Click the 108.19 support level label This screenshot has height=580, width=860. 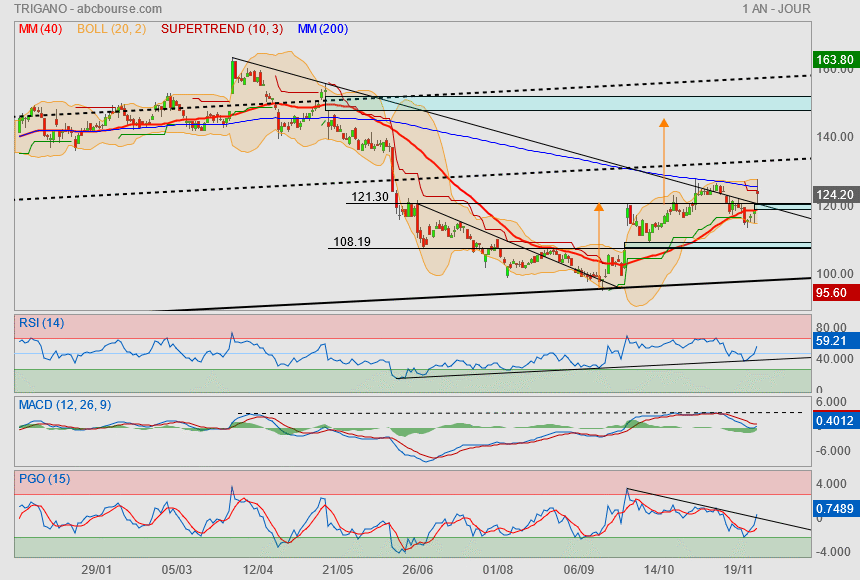coord(352,241)
